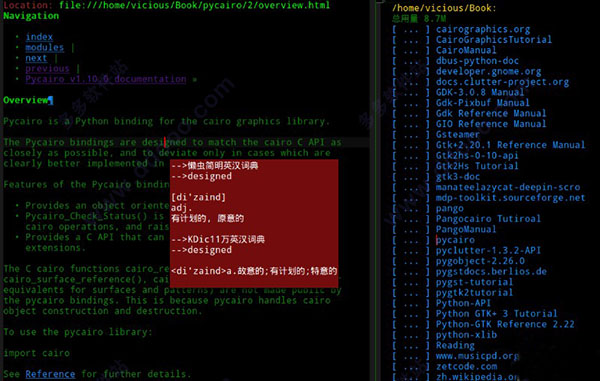600x381 pixels.
Task: Open Pycairo v1.10.0 documentation link
Action: click(x=106, y=79)
